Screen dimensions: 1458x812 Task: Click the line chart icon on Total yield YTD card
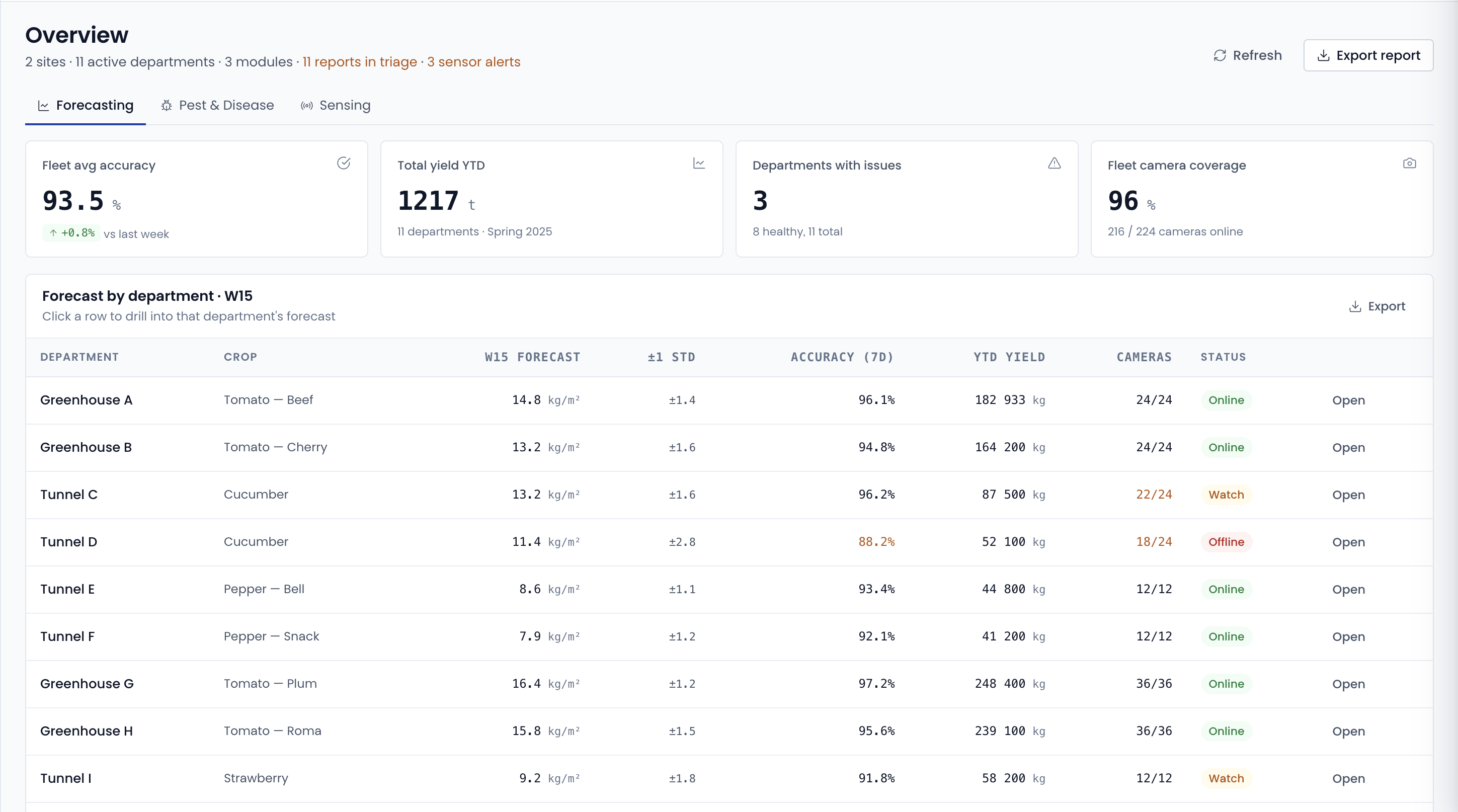pos(699,164)
